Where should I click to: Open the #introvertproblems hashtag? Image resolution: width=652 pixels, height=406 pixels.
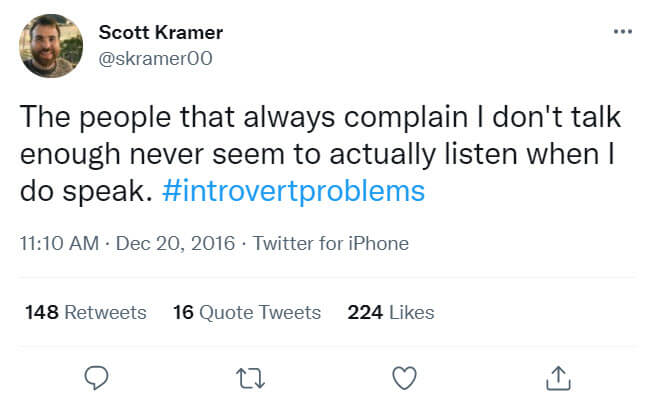[293, 190]
